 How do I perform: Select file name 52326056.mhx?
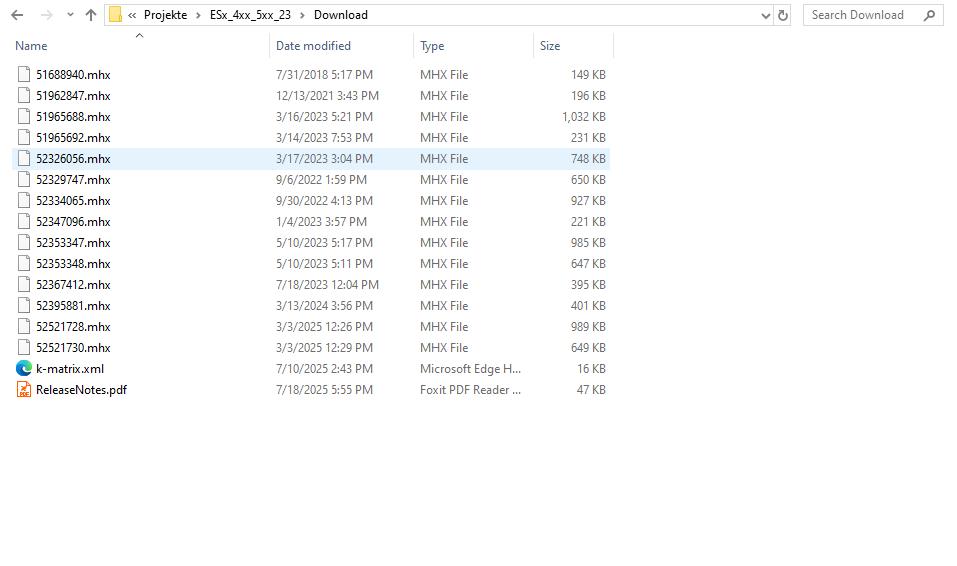(73, 159)
